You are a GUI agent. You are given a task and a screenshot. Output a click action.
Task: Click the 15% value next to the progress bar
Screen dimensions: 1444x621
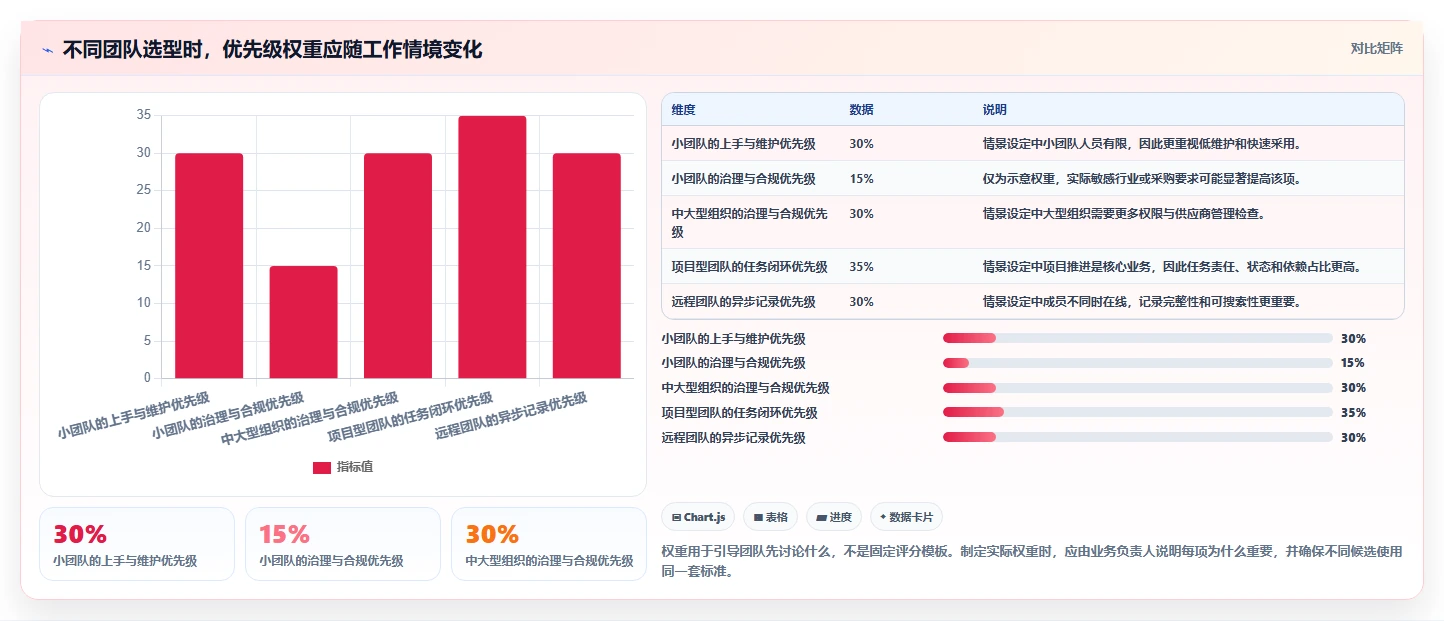tap(1353, 363)
